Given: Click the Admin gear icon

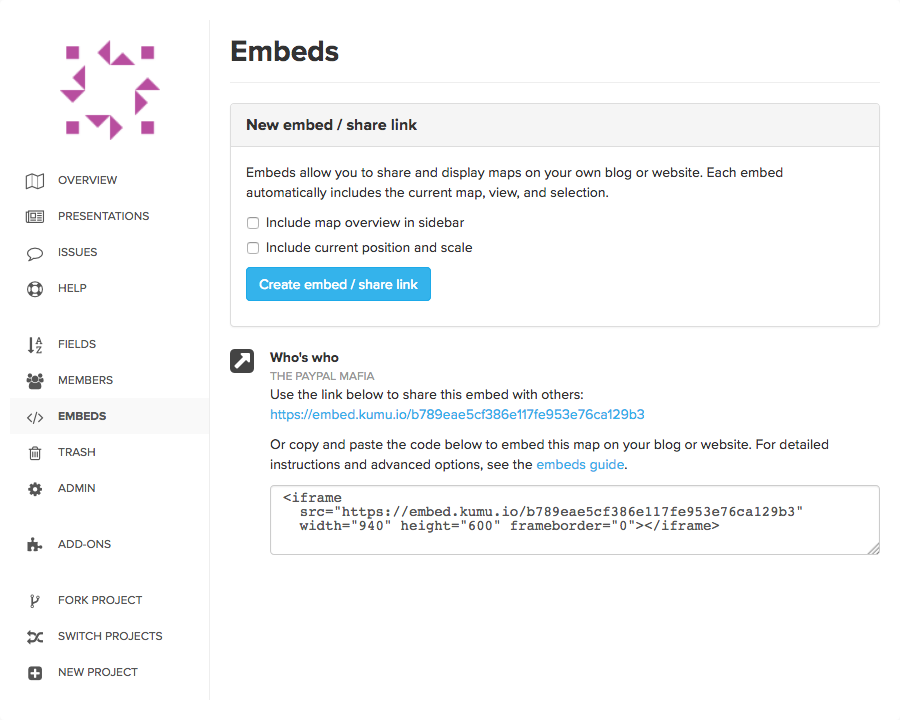Looking at the screenshot, I should pos(34,488).
